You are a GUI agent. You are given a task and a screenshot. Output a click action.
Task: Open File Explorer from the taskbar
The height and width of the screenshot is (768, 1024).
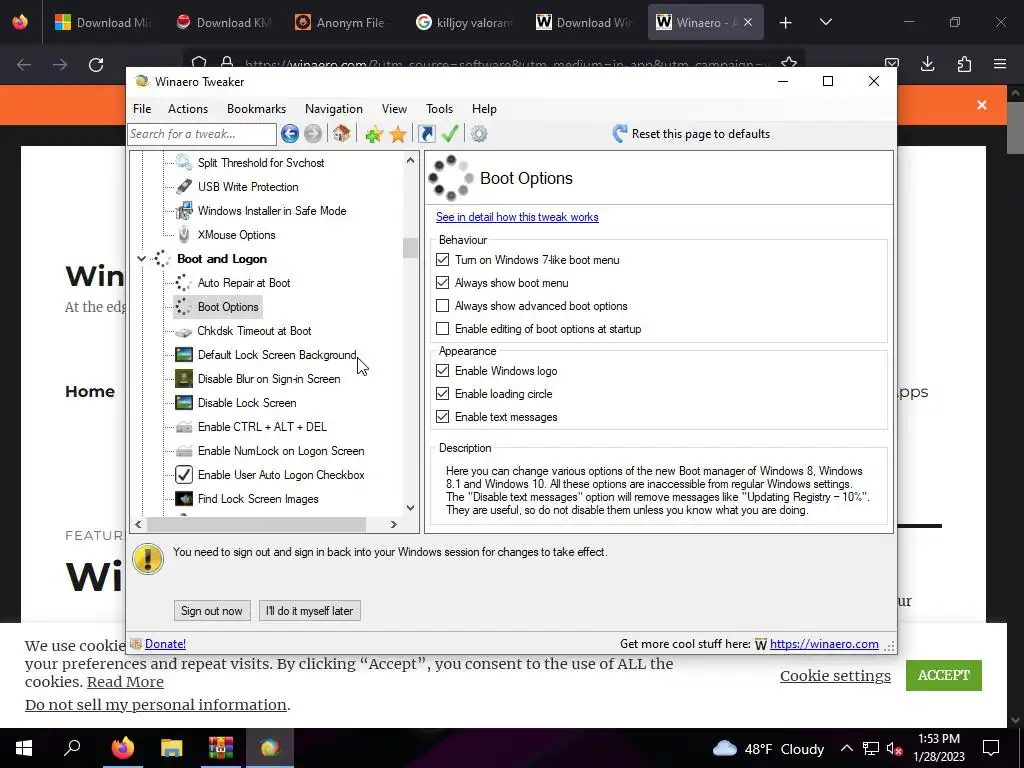(x=172, y=748)
